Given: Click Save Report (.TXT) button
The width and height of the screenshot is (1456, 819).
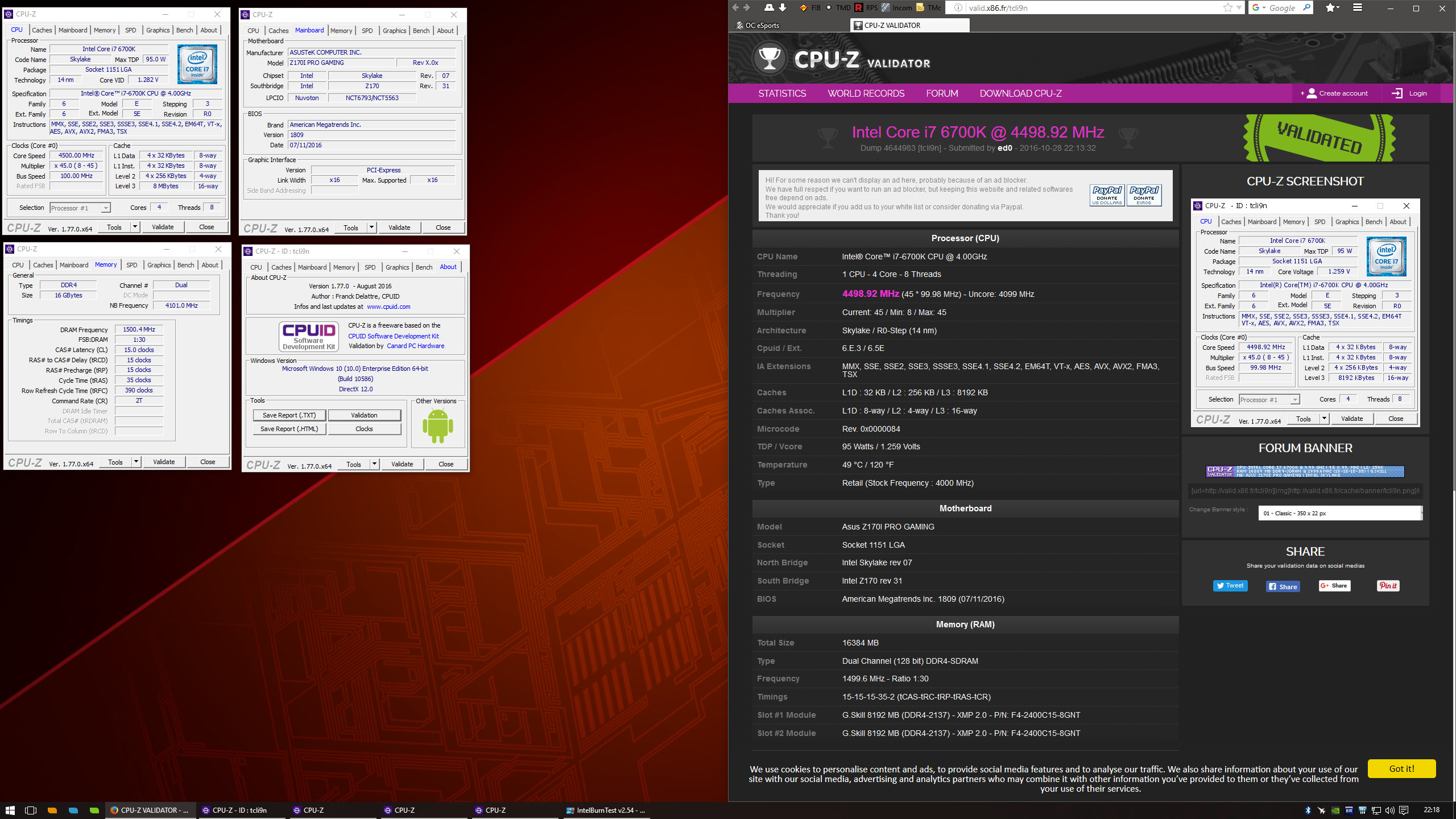Looking at the screenshot, I should pos(289,415).
